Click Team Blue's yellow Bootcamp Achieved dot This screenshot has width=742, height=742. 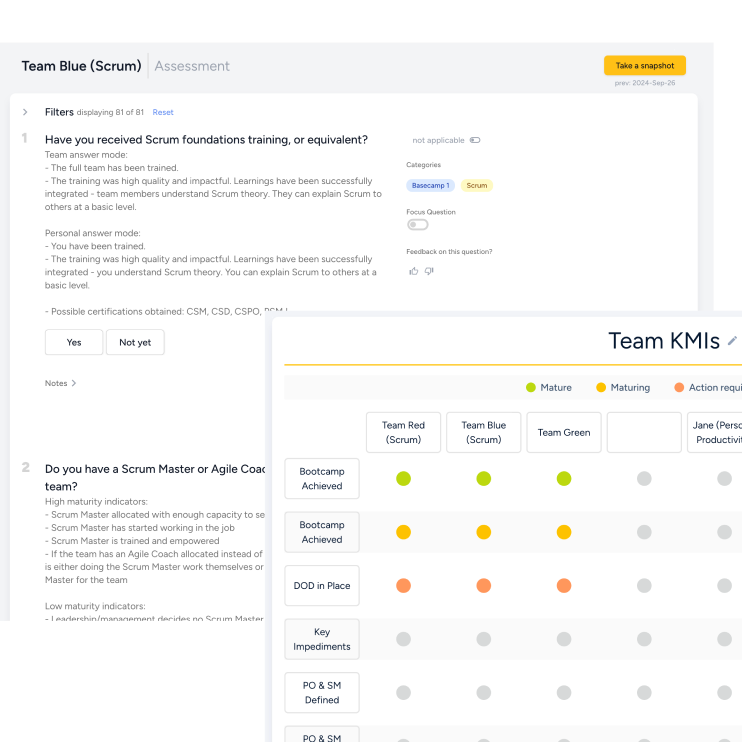(483, 532)
